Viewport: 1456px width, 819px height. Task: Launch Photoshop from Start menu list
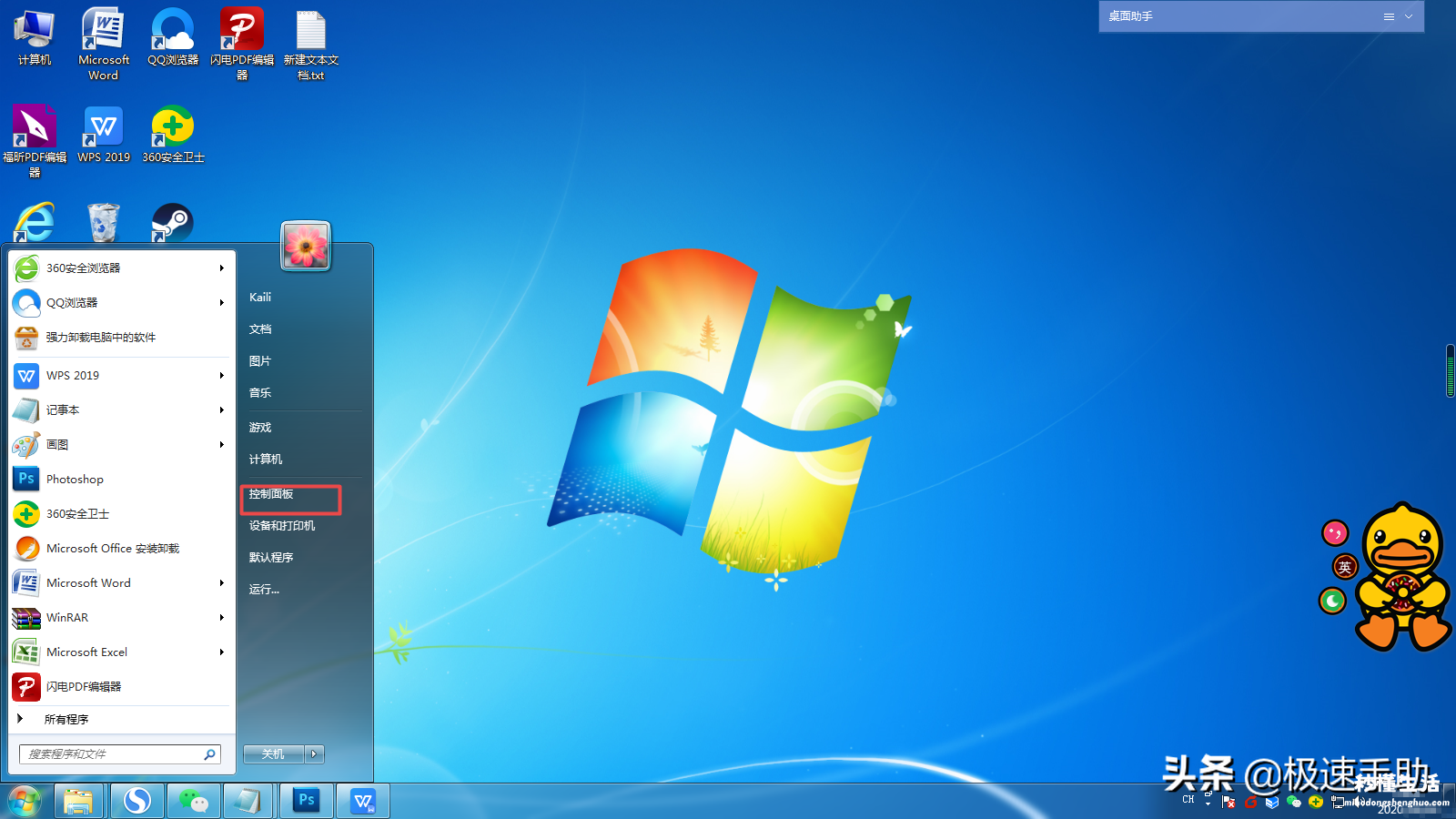(x=121, y=480)
